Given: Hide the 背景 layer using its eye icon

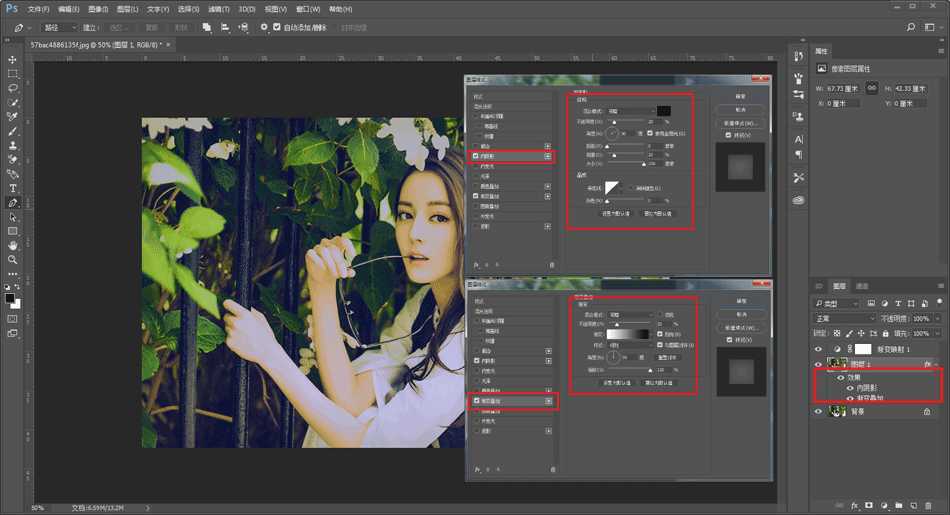Looking at the screenshot, I should tap(819, 411).
